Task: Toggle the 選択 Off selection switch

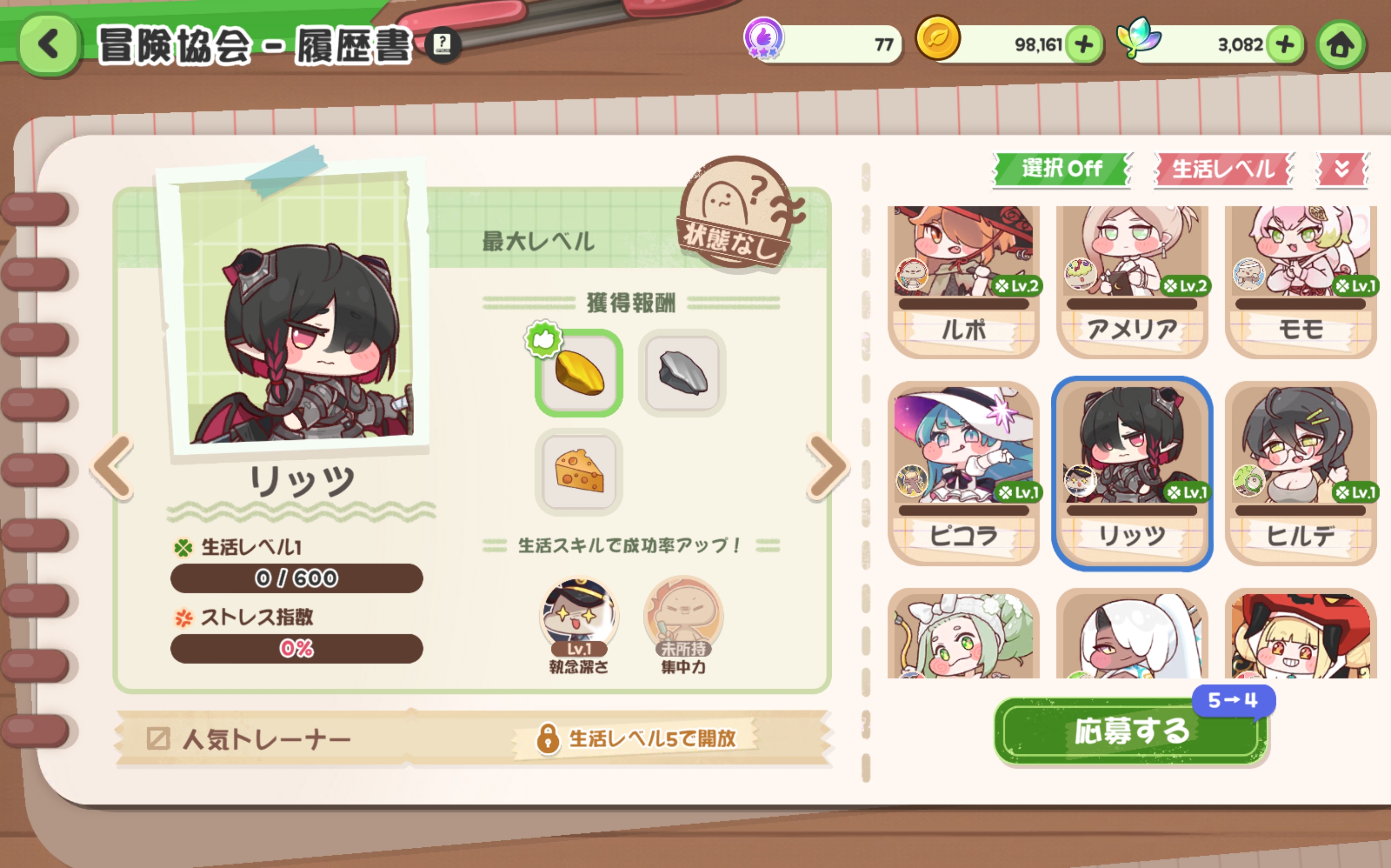Action: pos(1062,169)
